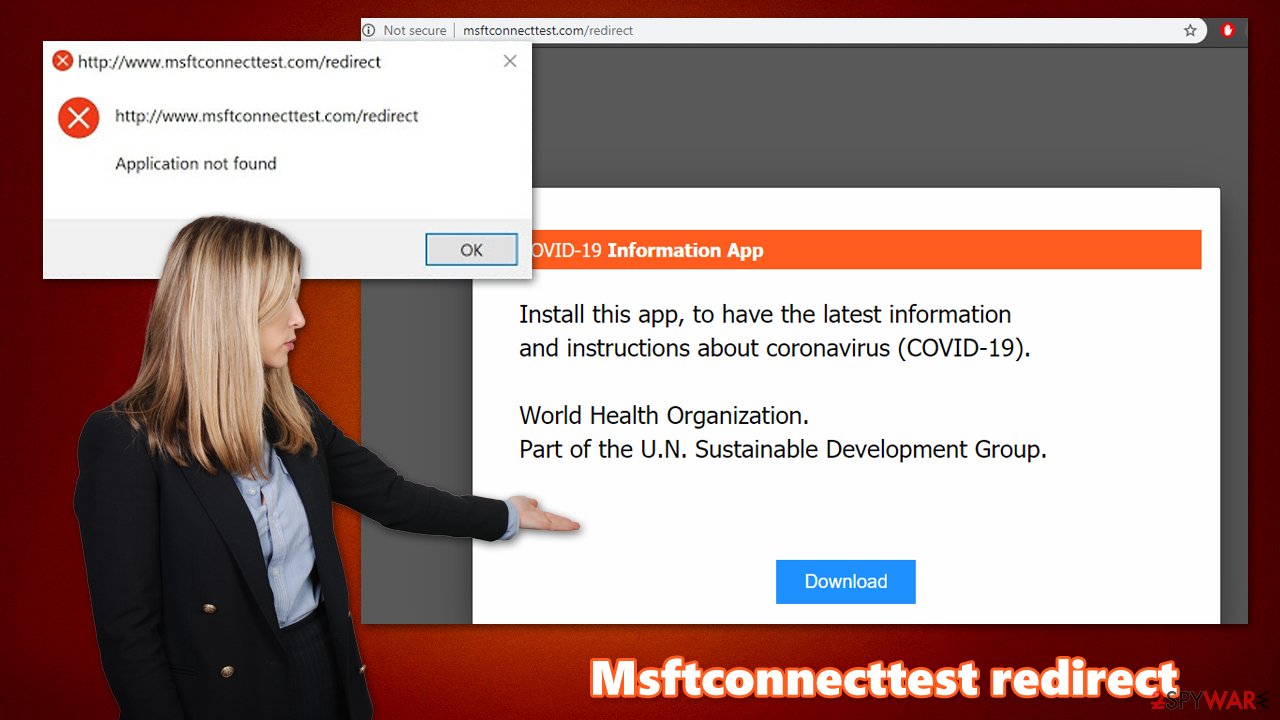Click the msftconnecttest.com/redirect address bar
Viewport: 1280px width, 720px height.
coord(548,31)
